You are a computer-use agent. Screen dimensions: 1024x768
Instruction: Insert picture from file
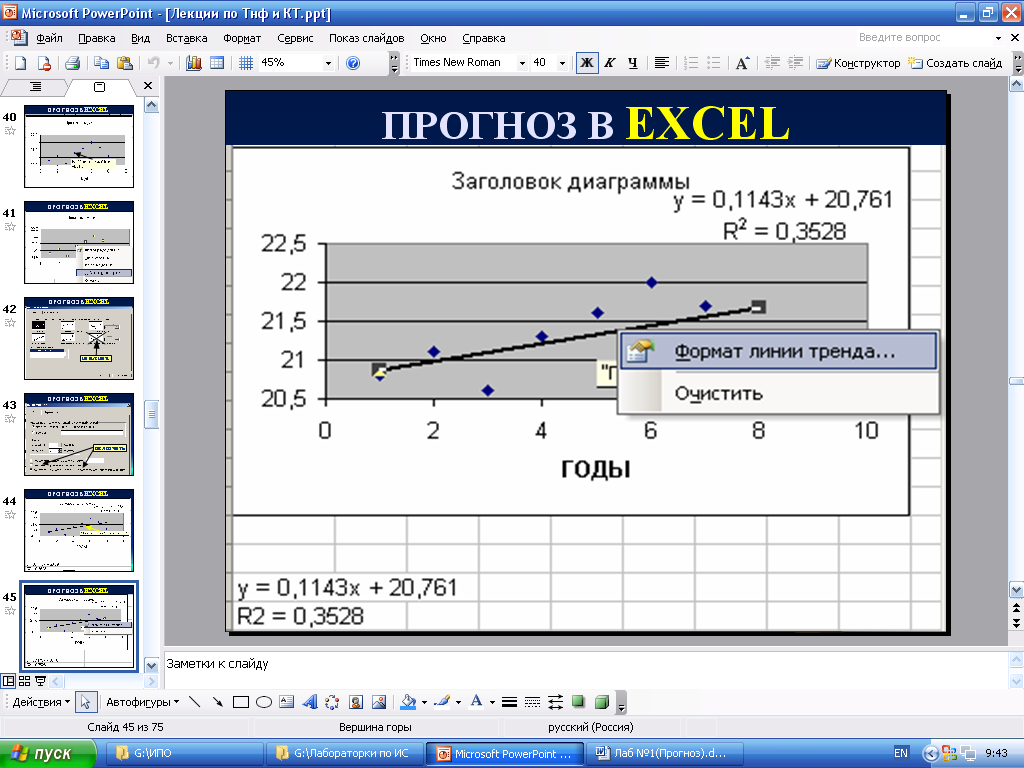[379, 702]
